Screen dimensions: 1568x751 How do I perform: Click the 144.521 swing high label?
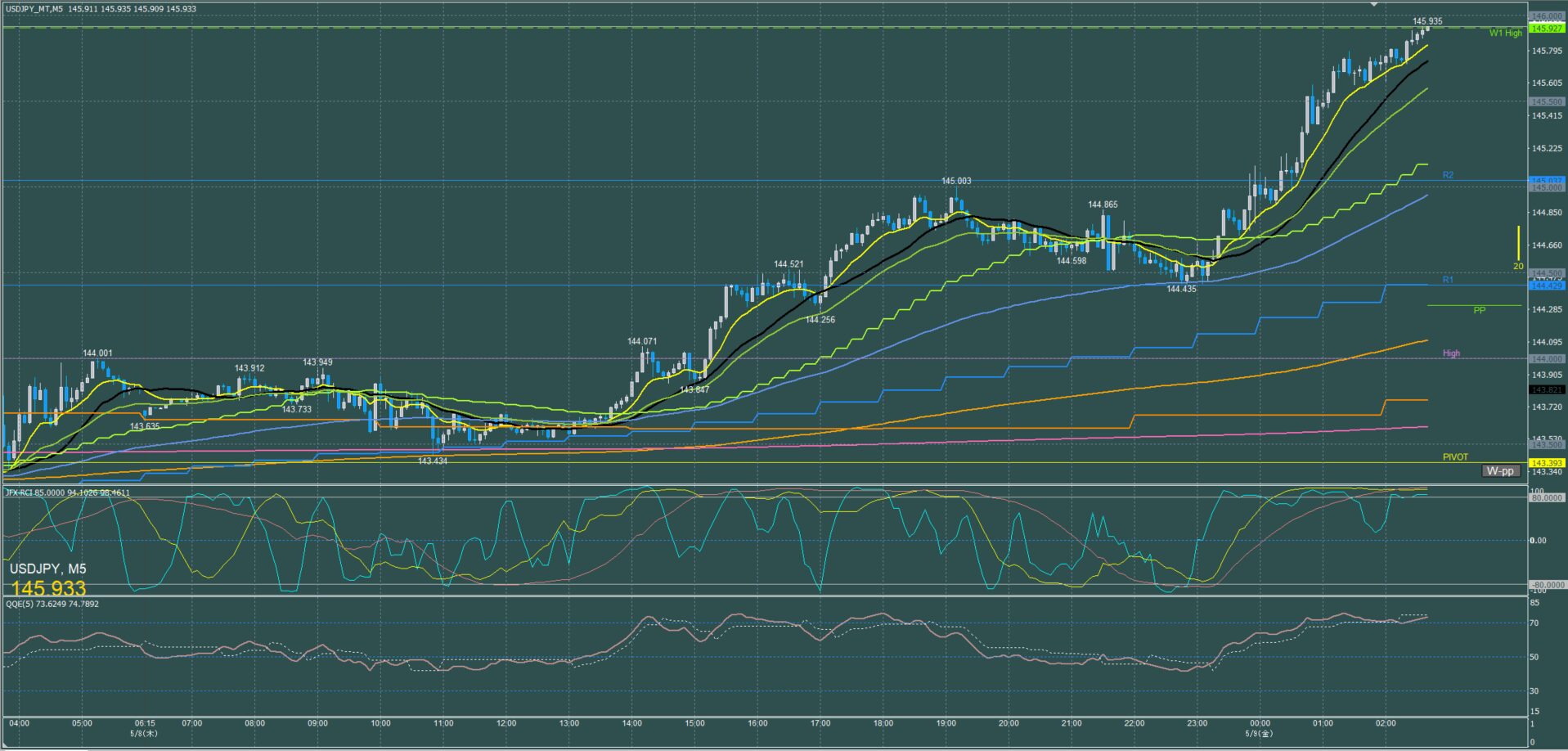click(788, 264)
